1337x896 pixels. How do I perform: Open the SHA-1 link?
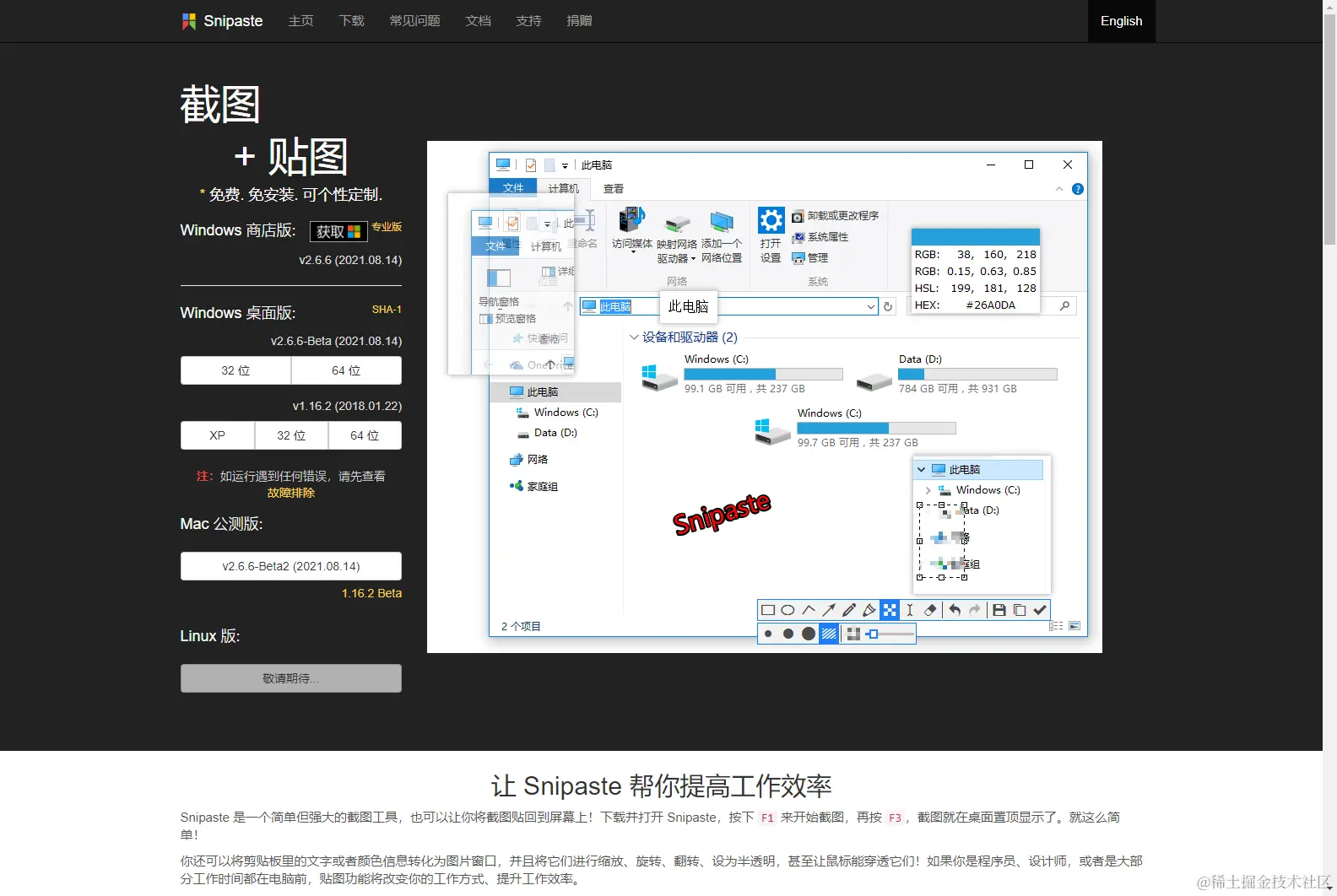point(387,310)
